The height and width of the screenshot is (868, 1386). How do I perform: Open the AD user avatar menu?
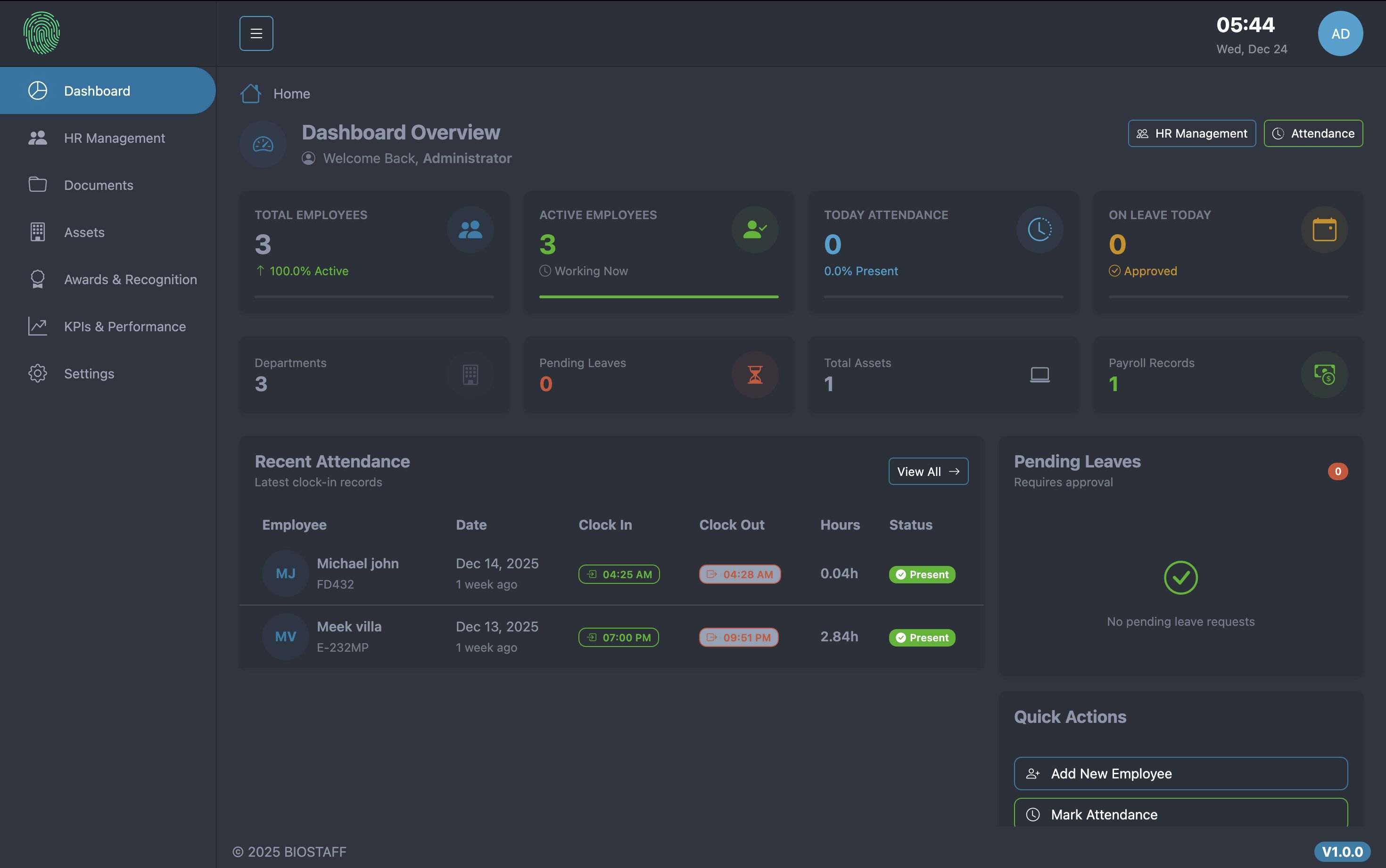pyautogui.click(x=1340, y=33)
